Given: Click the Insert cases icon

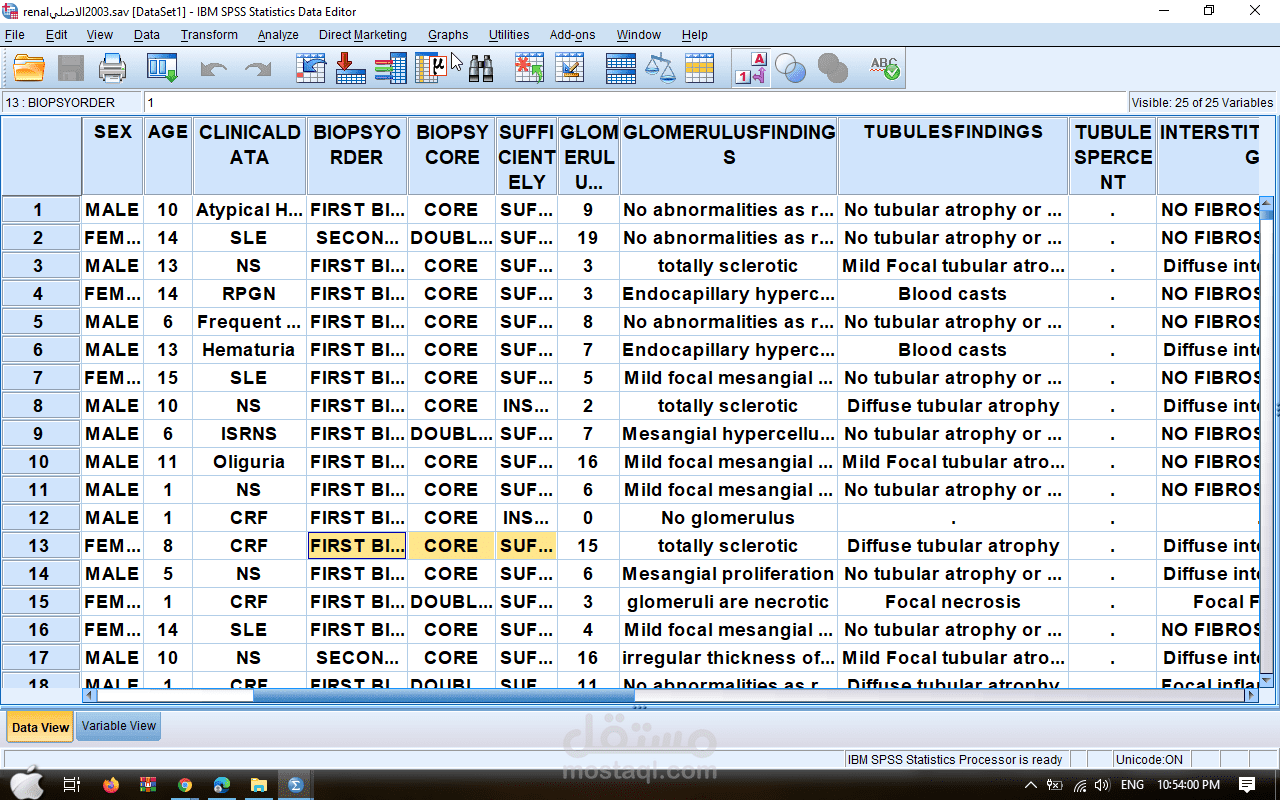Looking at the screenshot, I should (529, 69).
